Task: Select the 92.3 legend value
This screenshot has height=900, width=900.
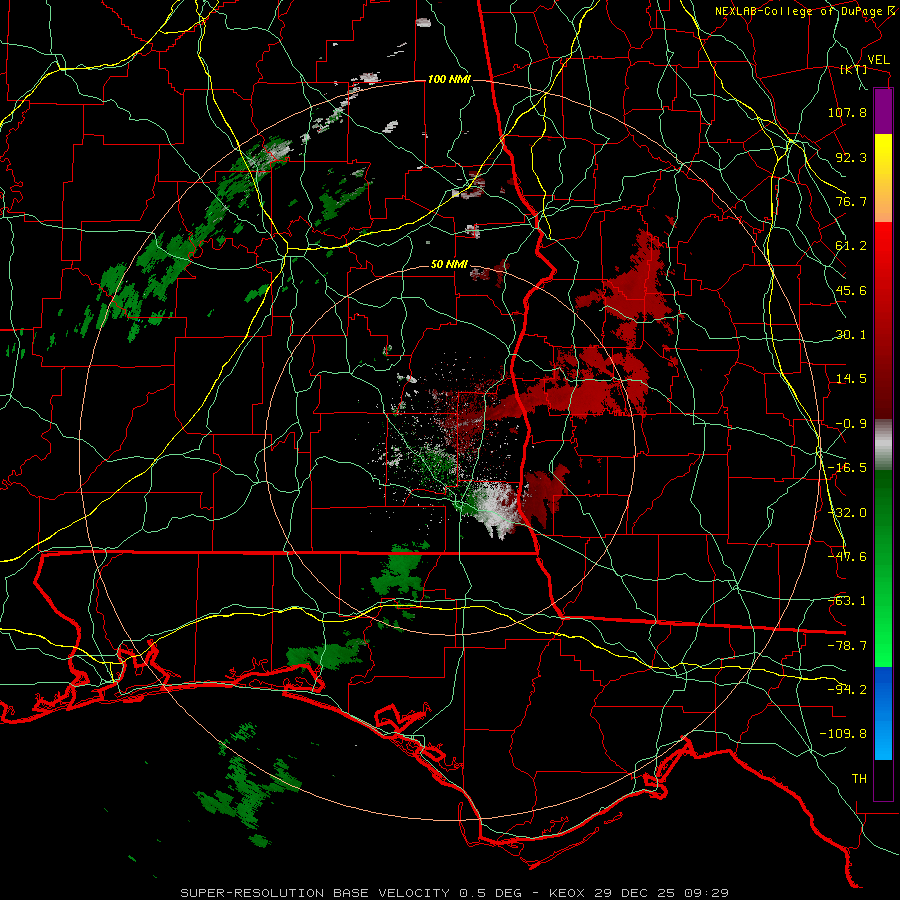Action: coord(851,157)
